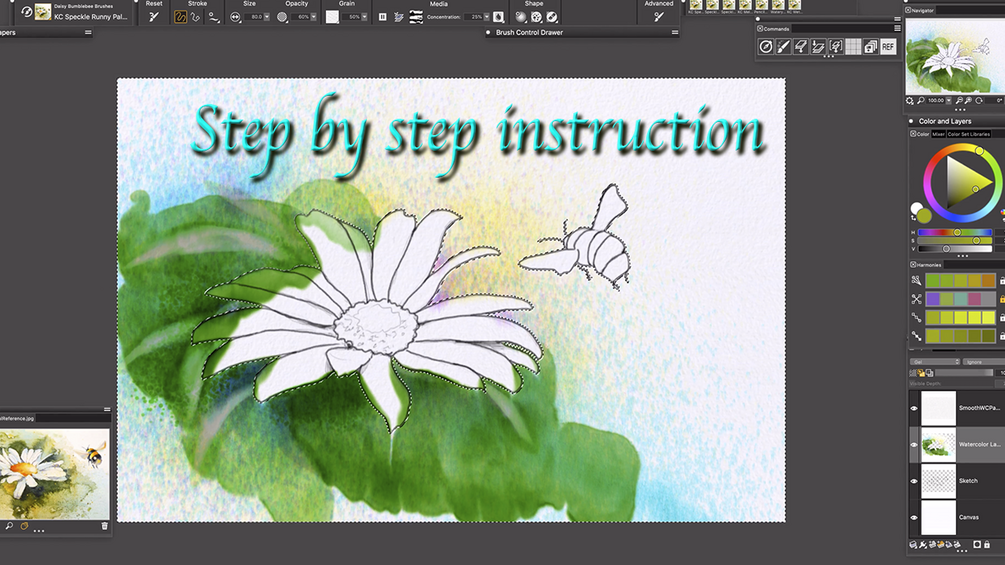Click the daisy reference image thumbnail
Image resolution: width=1005 pixels, height=565 pixels.
tap(54, 473)
